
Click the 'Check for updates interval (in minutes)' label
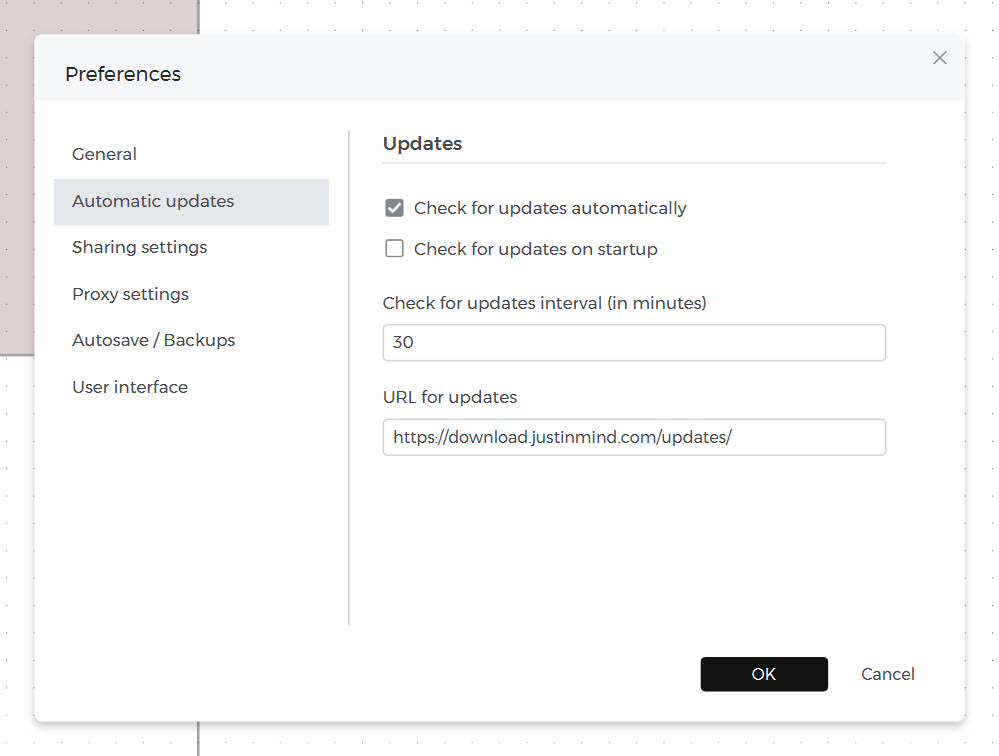click(x=544, y=303)
